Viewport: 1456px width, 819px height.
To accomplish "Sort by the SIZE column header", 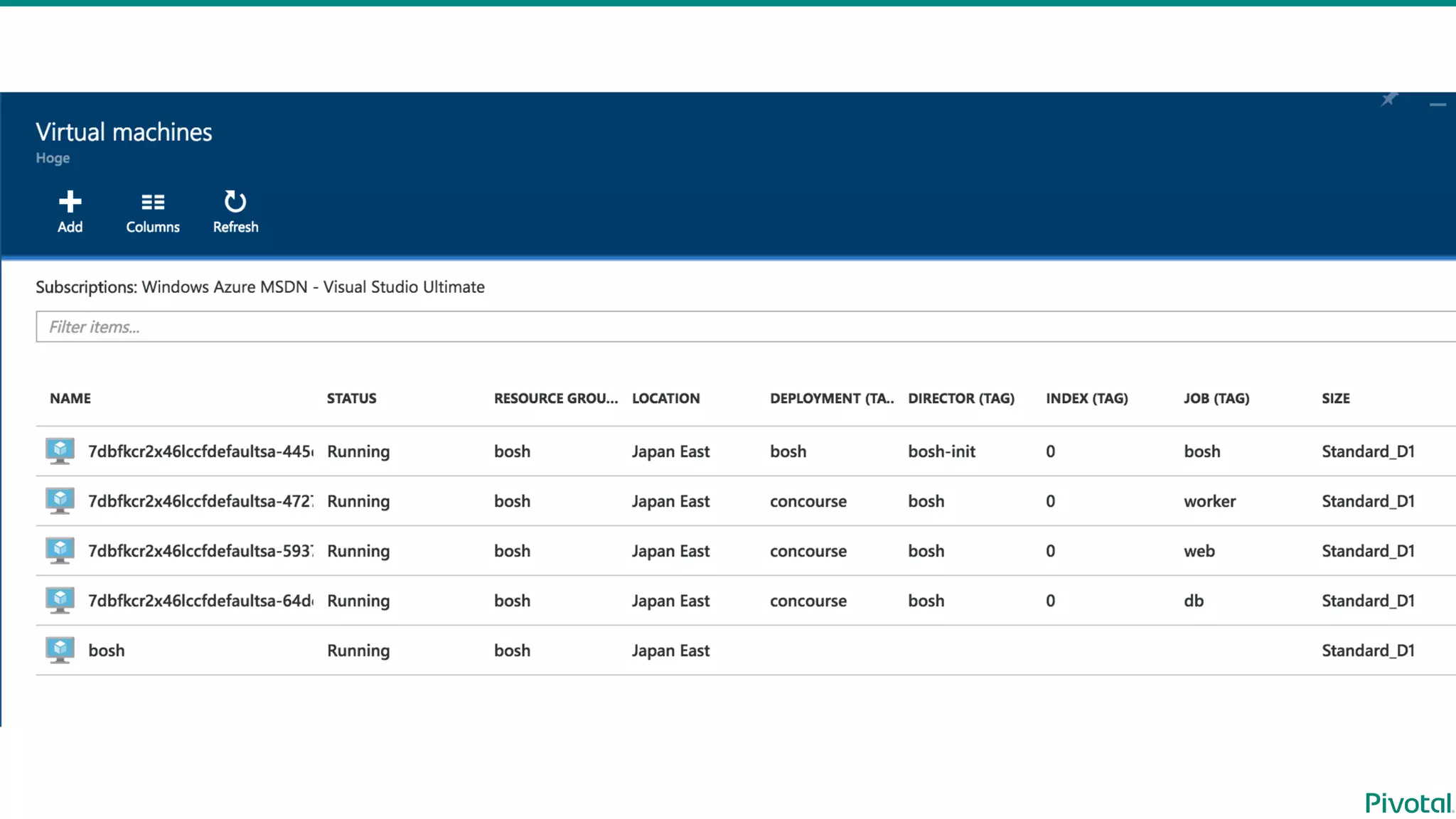I will click(x=1335, y=398).
